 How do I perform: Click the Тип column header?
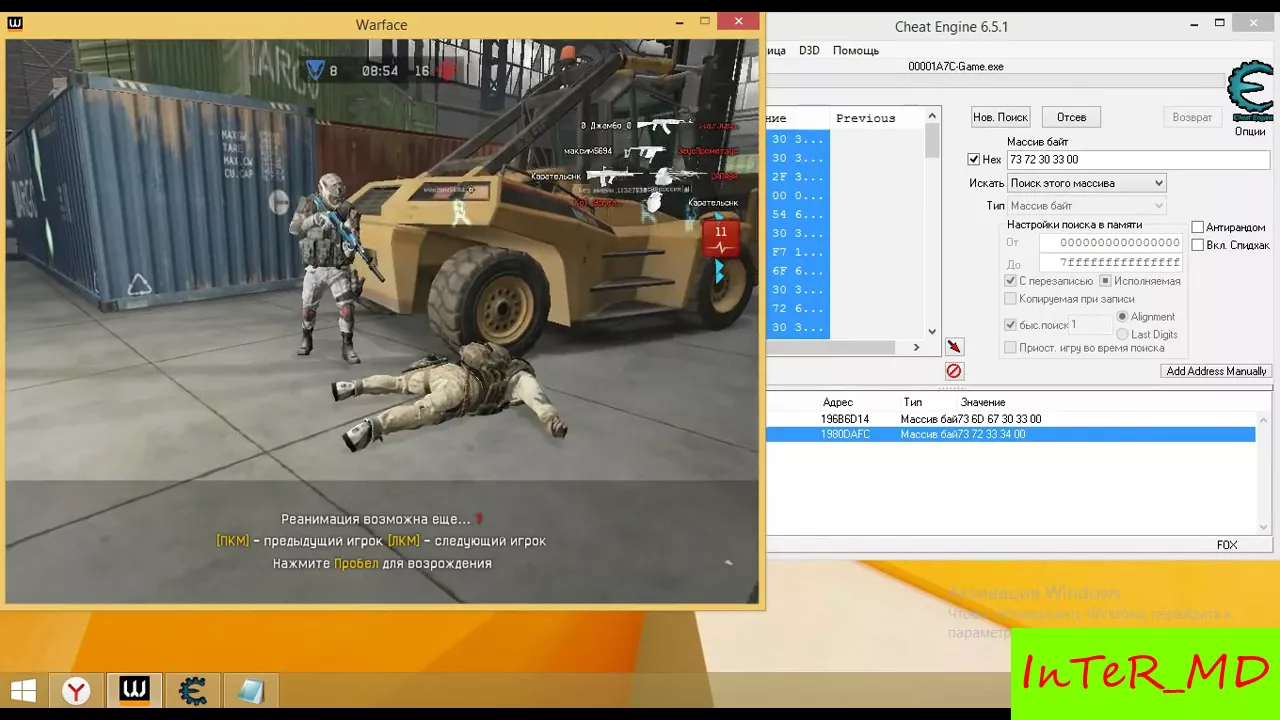[x=913, y=402]
